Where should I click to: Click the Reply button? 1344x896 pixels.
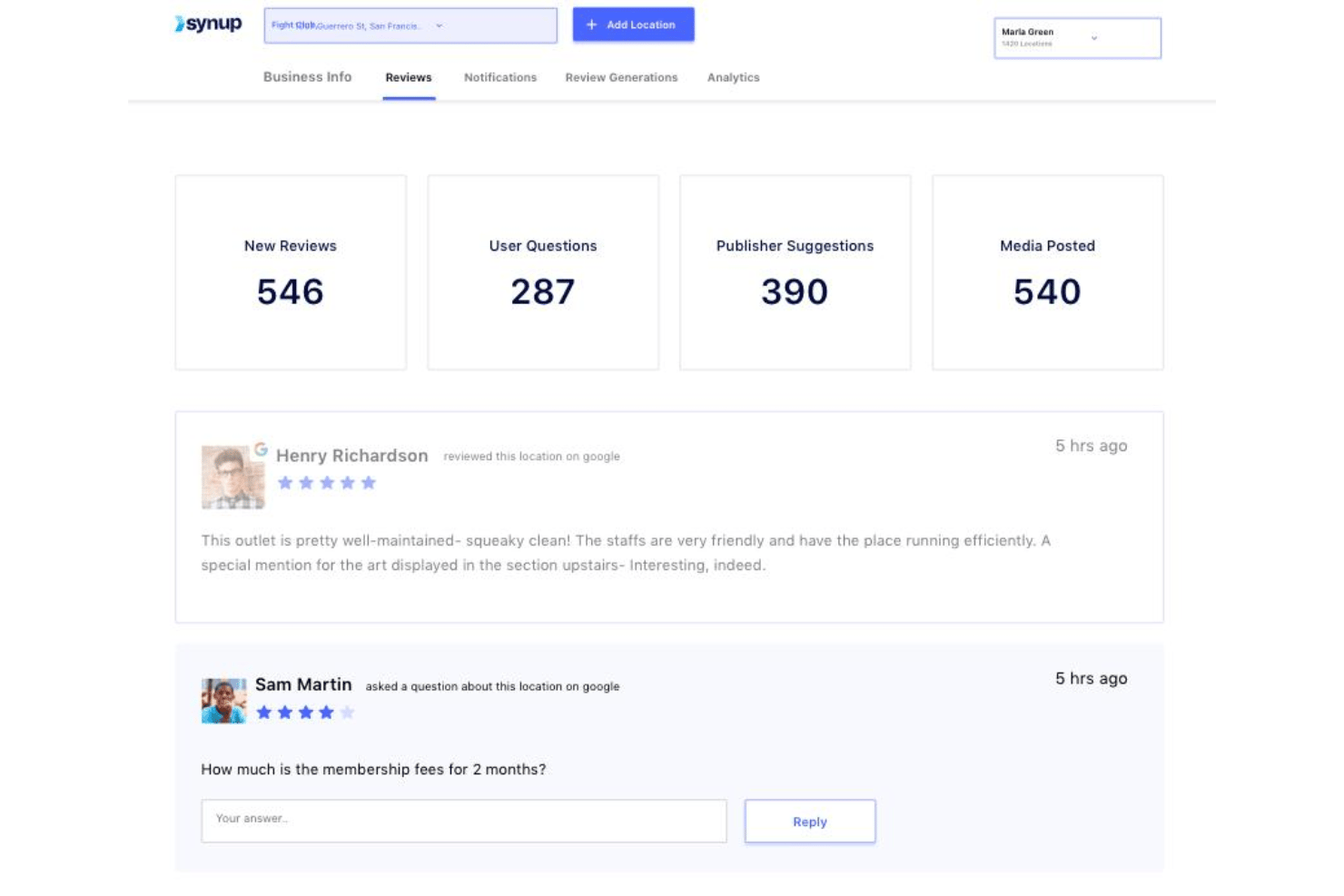[810, 822]
